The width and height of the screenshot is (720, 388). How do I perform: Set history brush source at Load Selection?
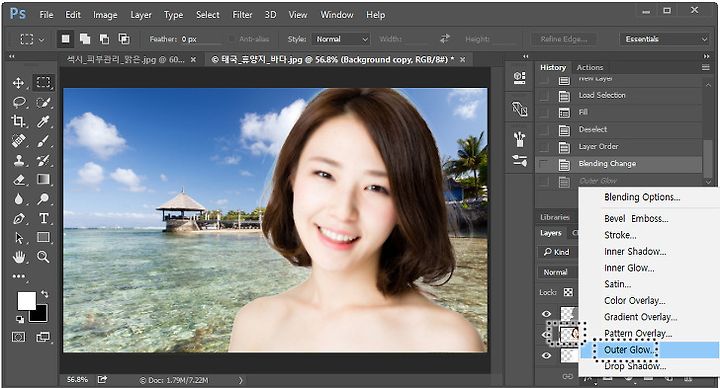[x=544, y=96]
